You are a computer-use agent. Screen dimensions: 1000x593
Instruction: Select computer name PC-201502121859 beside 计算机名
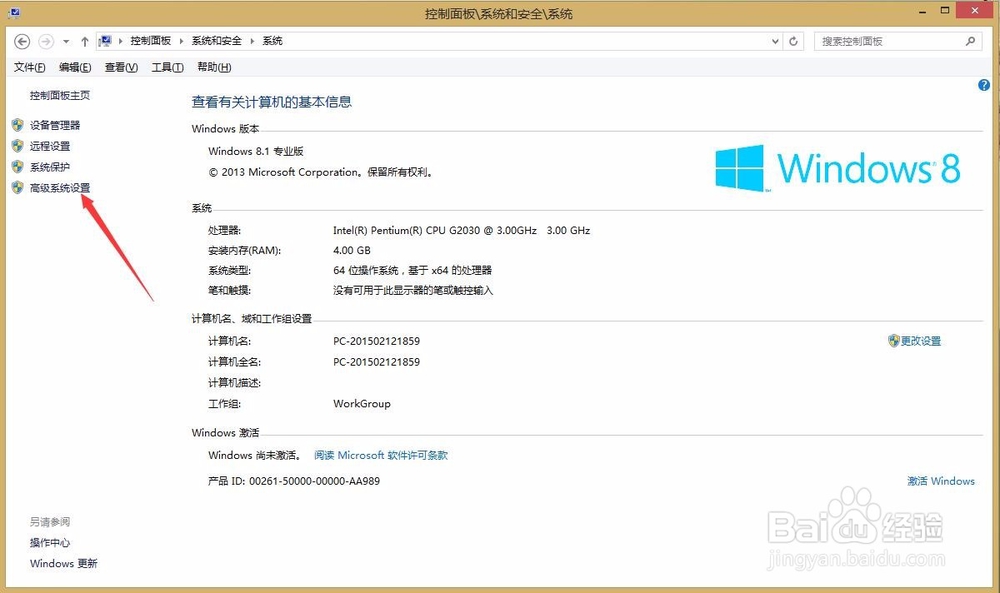[376, 341]
